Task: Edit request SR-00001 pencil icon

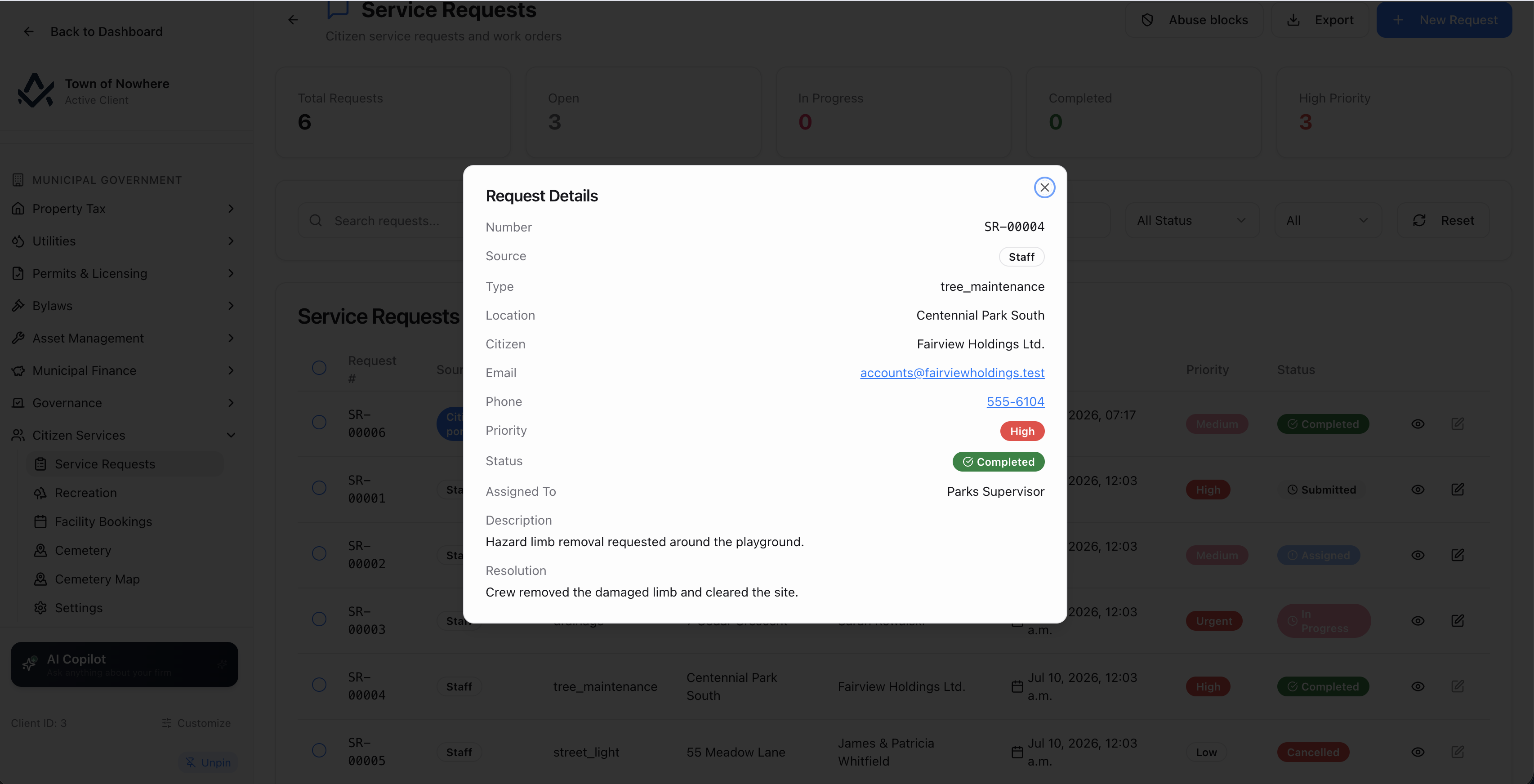Action: click(1457, 490)
